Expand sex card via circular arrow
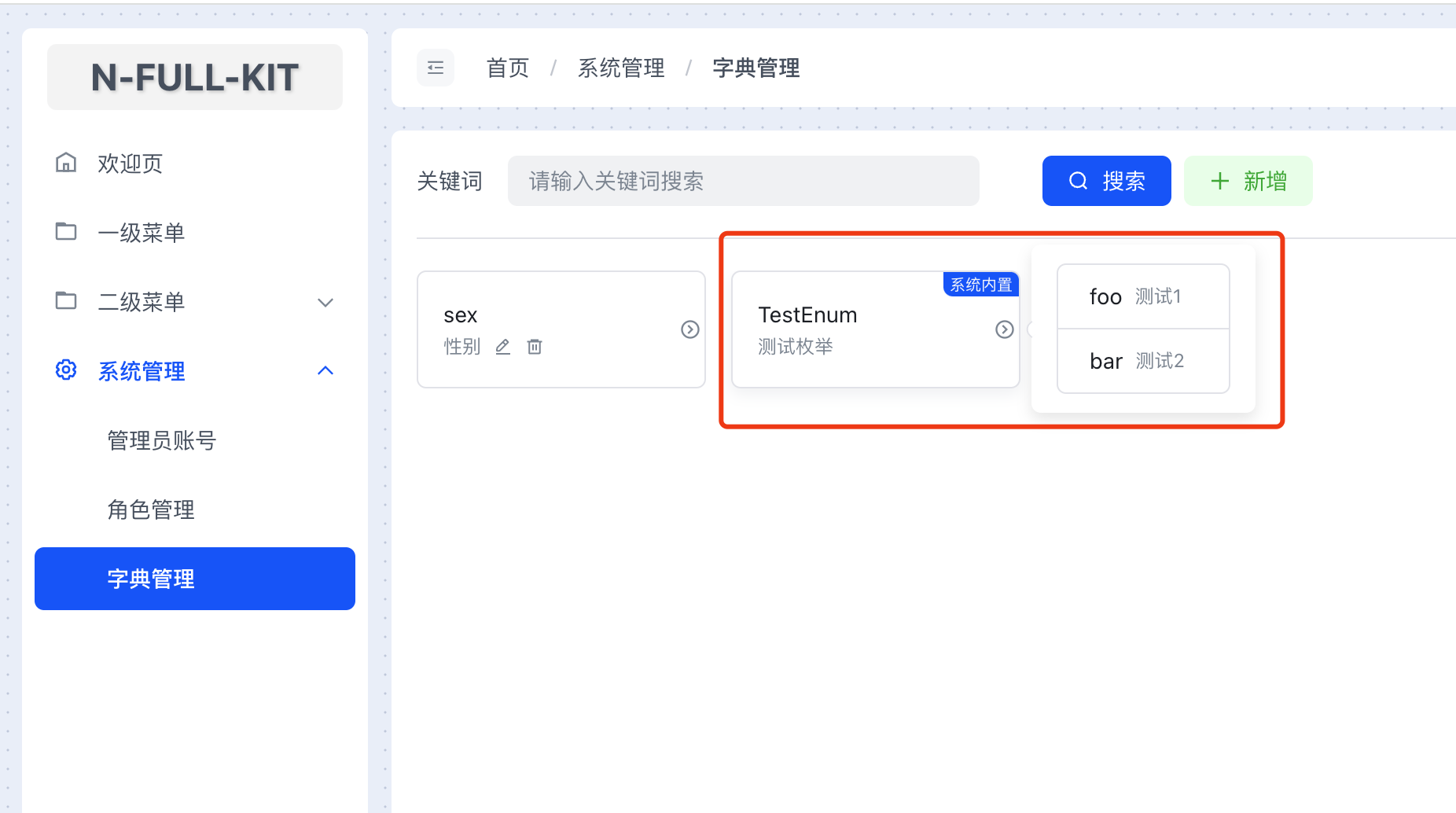This screenshot has width=1456, height=813. 689,329
